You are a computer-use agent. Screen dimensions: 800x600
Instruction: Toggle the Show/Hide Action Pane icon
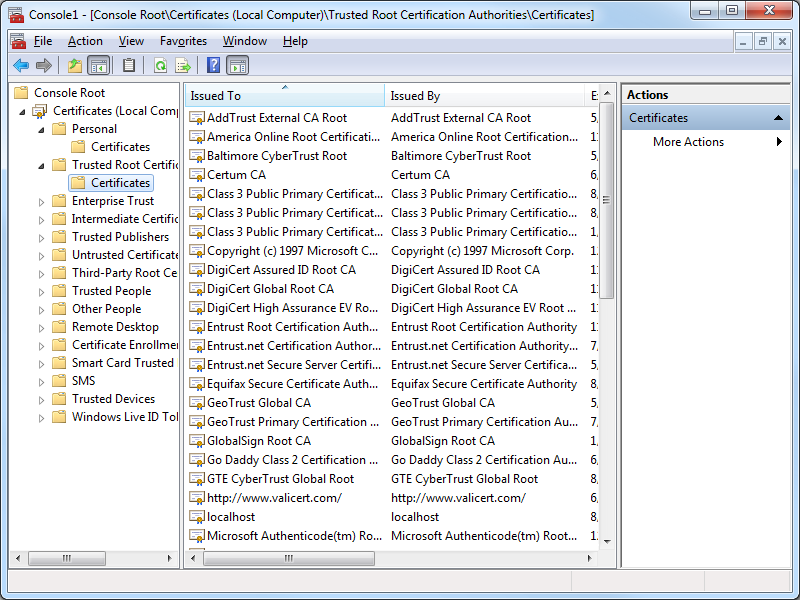[x=237, y=66]
